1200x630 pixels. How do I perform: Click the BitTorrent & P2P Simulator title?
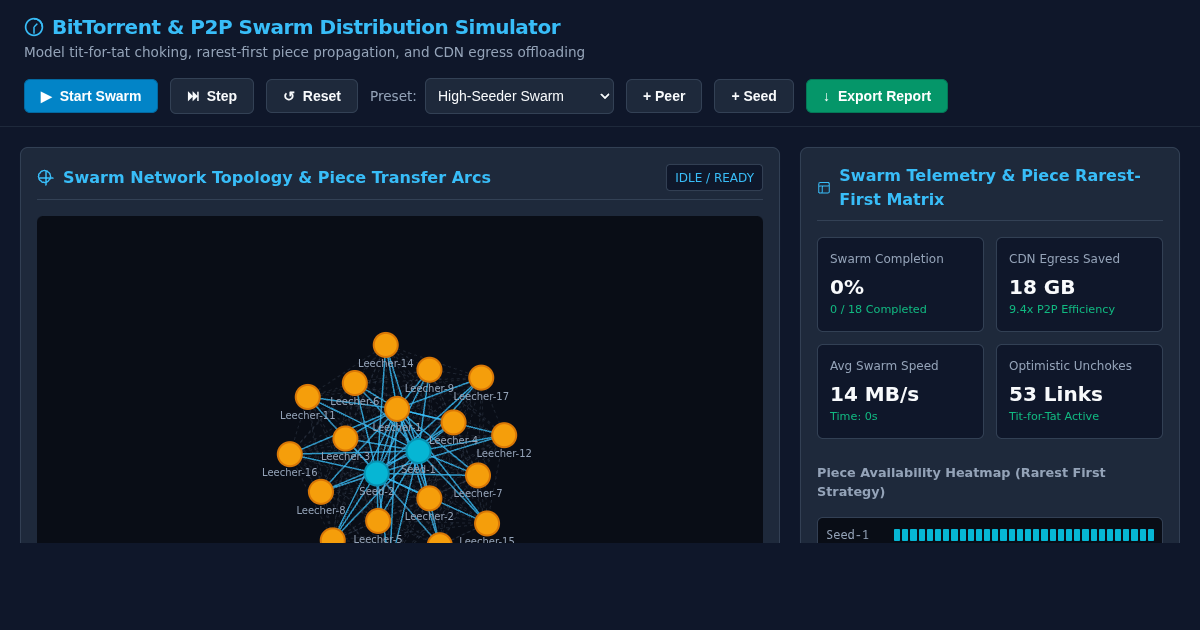(306, 27)
